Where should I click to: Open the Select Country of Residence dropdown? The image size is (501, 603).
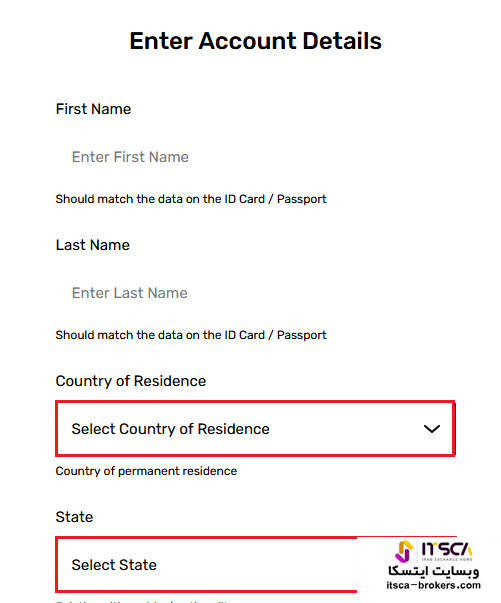(x=255, y=428)
